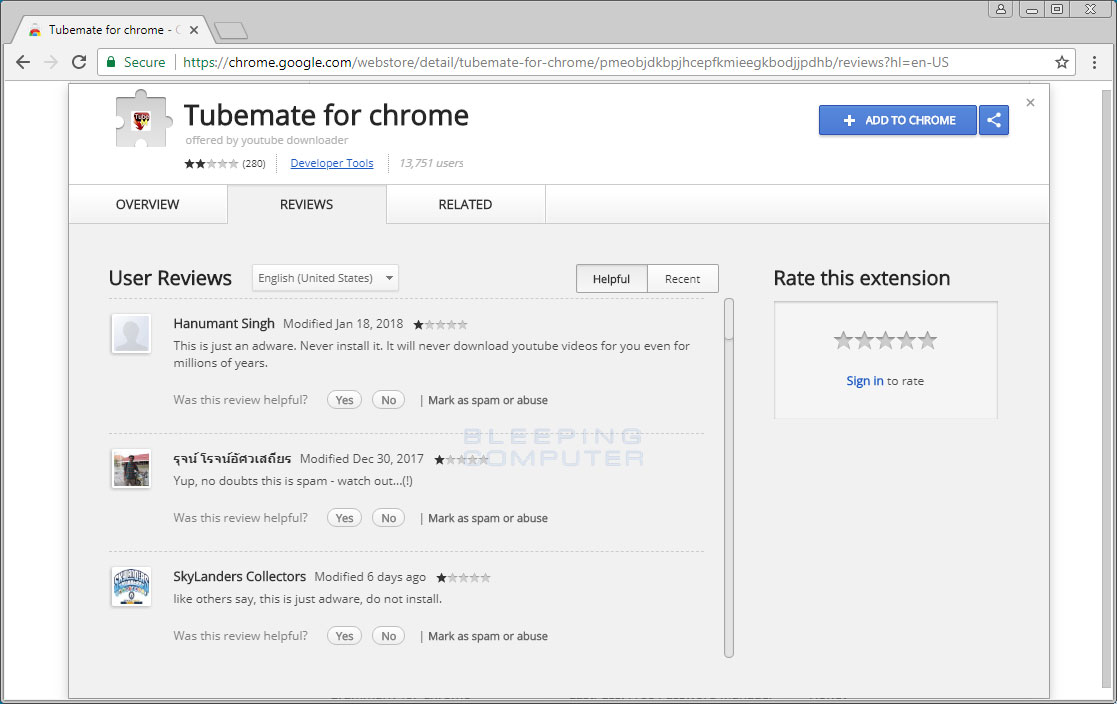
Task: Expand the English (United States) language dropdown
Action: pyautogui.click(x=325, y=278)
